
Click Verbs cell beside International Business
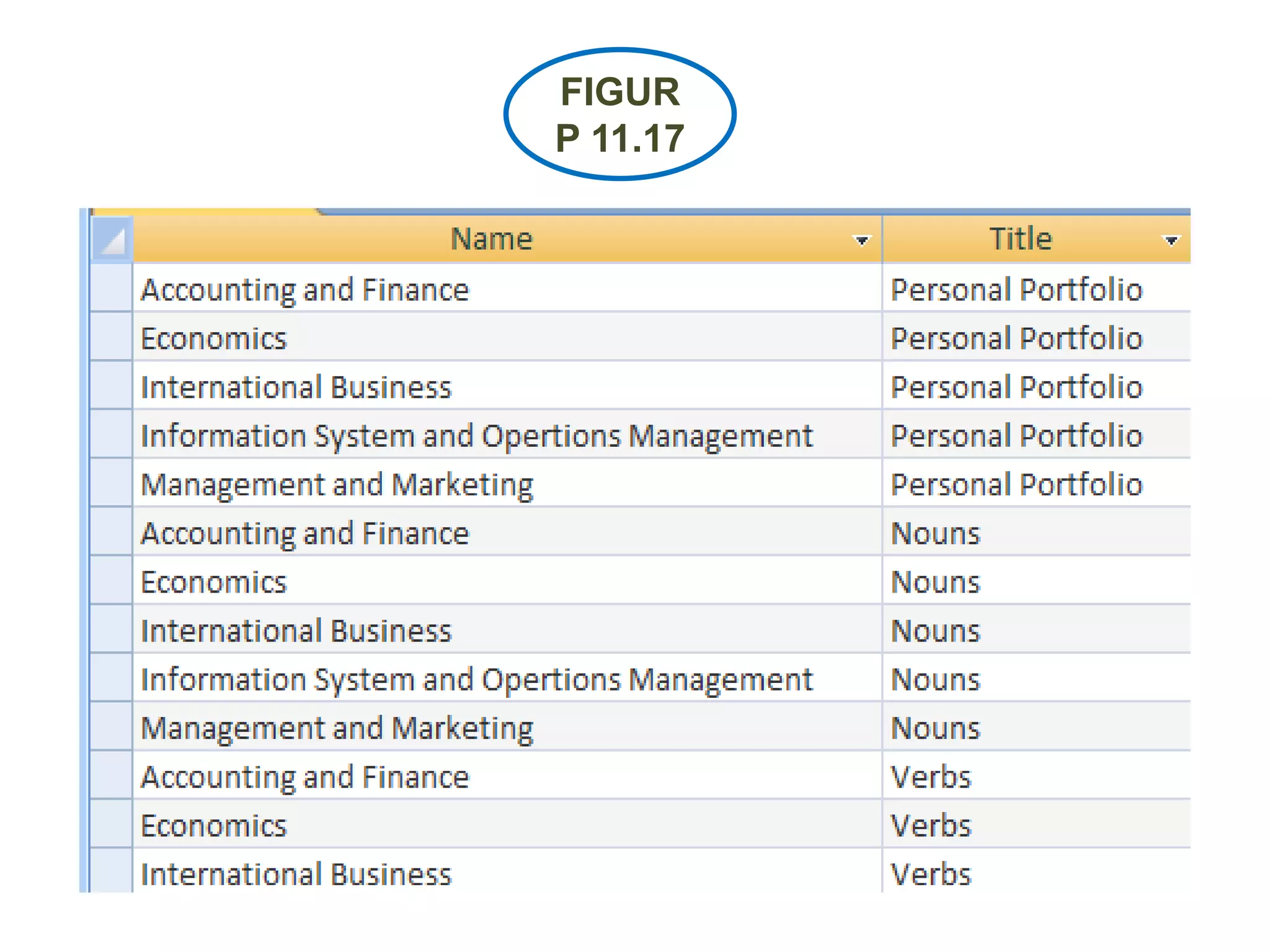[x=931, y=874]
